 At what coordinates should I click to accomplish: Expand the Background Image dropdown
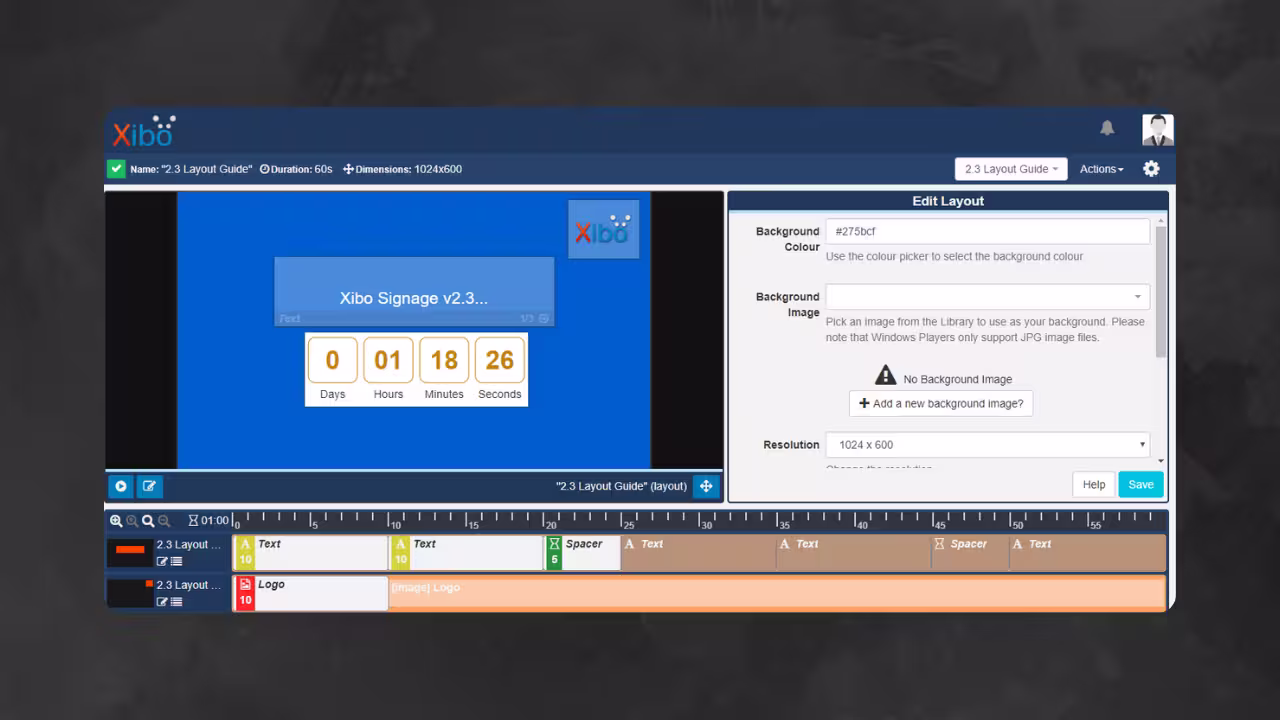pyautogui.click(x=987, y=297)
